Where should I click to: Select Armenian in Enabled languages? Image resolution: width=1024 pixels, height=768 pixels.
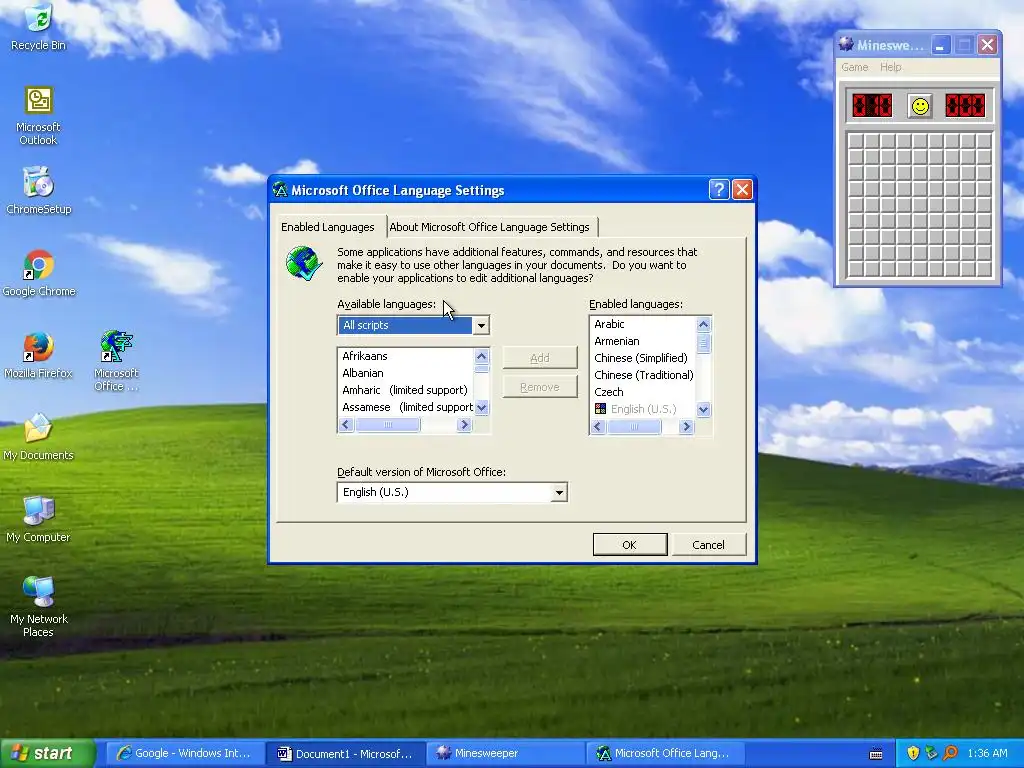pyautogui.click(x=643, y=341)
